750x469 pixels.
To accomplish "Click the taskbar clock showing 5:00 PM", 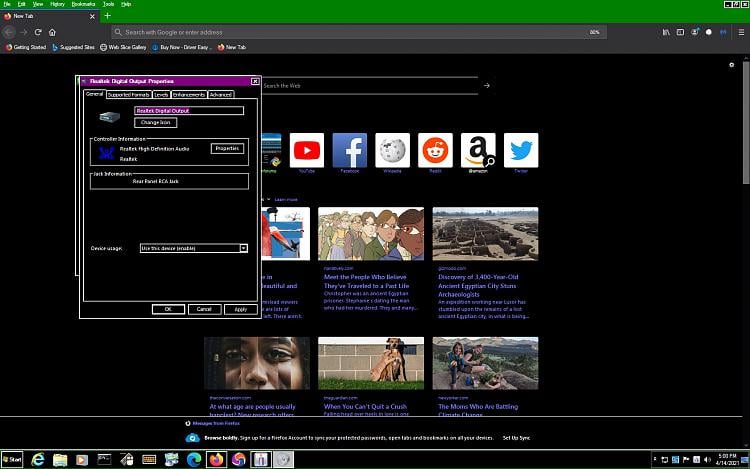I will pyautogui.click(x=727, y=459).
